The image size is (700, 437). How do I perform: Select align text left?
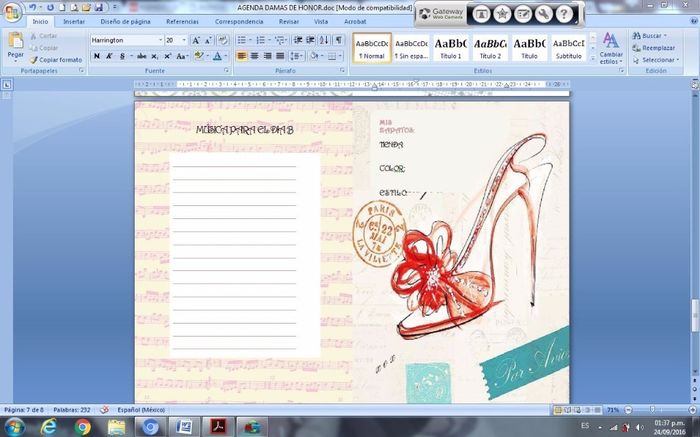point(242,56)
